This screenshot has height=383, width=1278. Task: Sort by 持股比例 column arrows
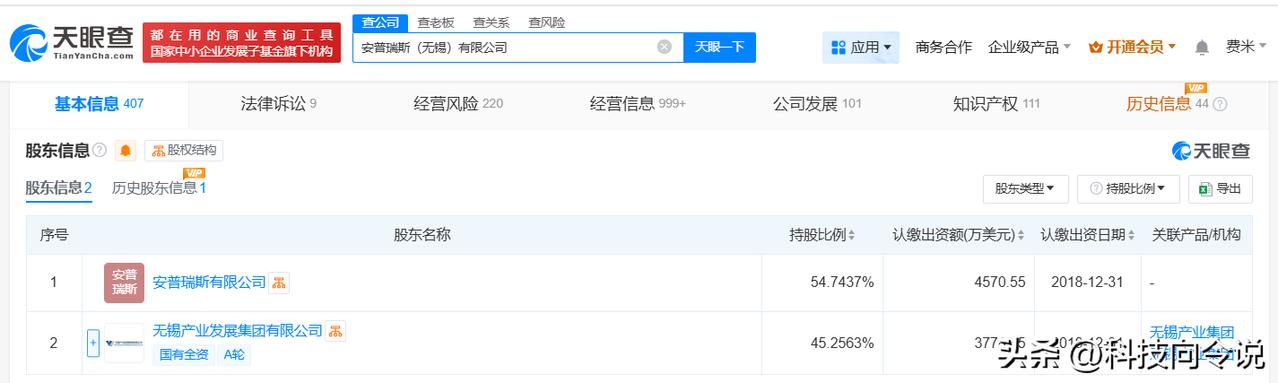coord(852,236)
